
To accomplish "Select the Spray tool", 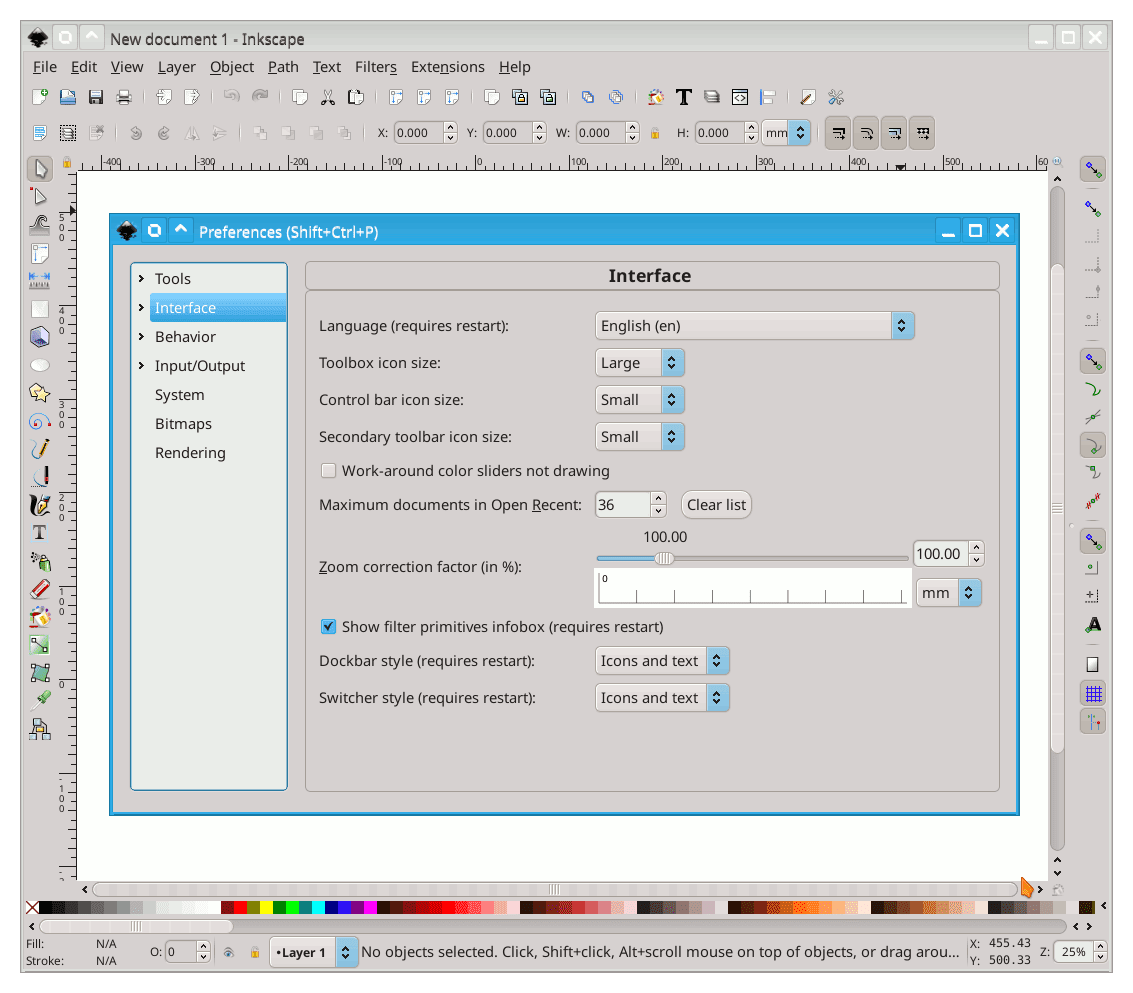I will click(x=40, y=561).
